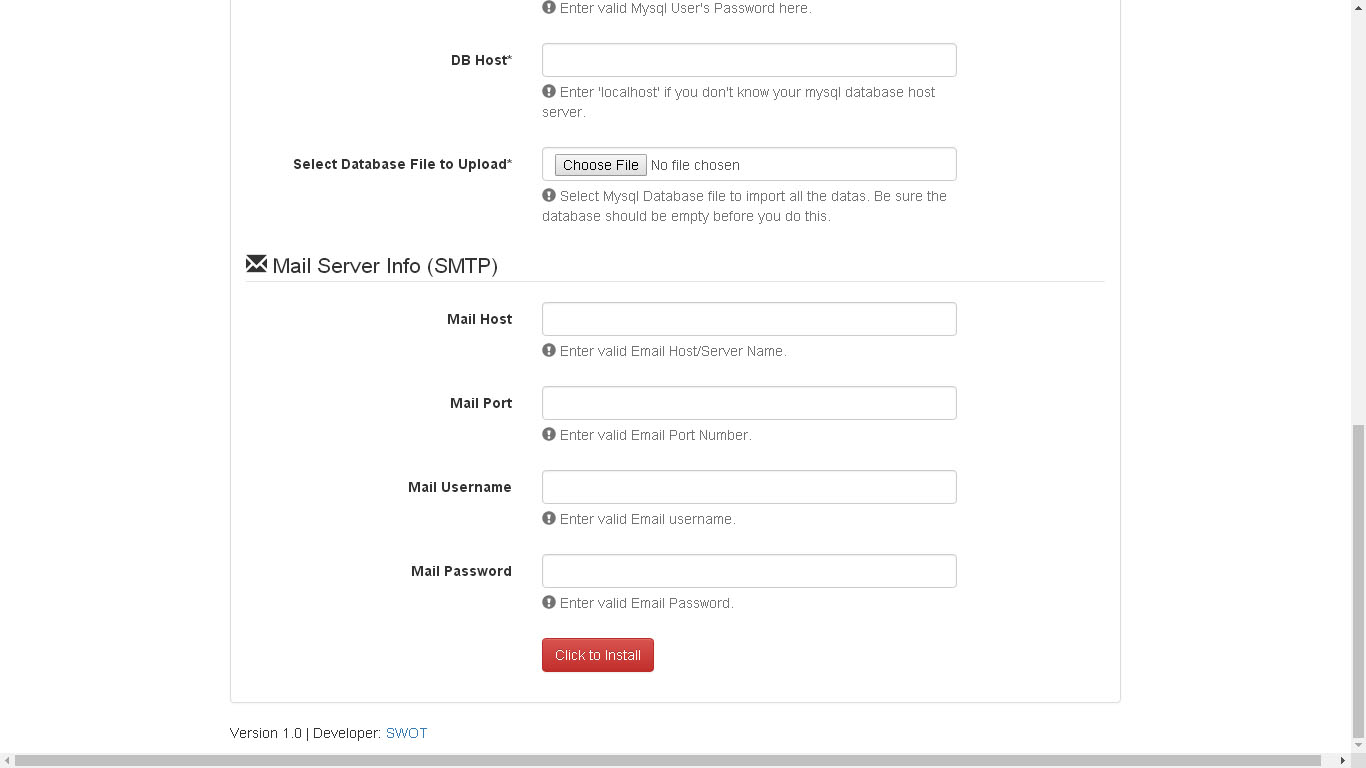The height and width of the screenshot is (768, 1366).
Task: Click info icon beside Mysql Password hint
Action: click(x=549, y=7)
